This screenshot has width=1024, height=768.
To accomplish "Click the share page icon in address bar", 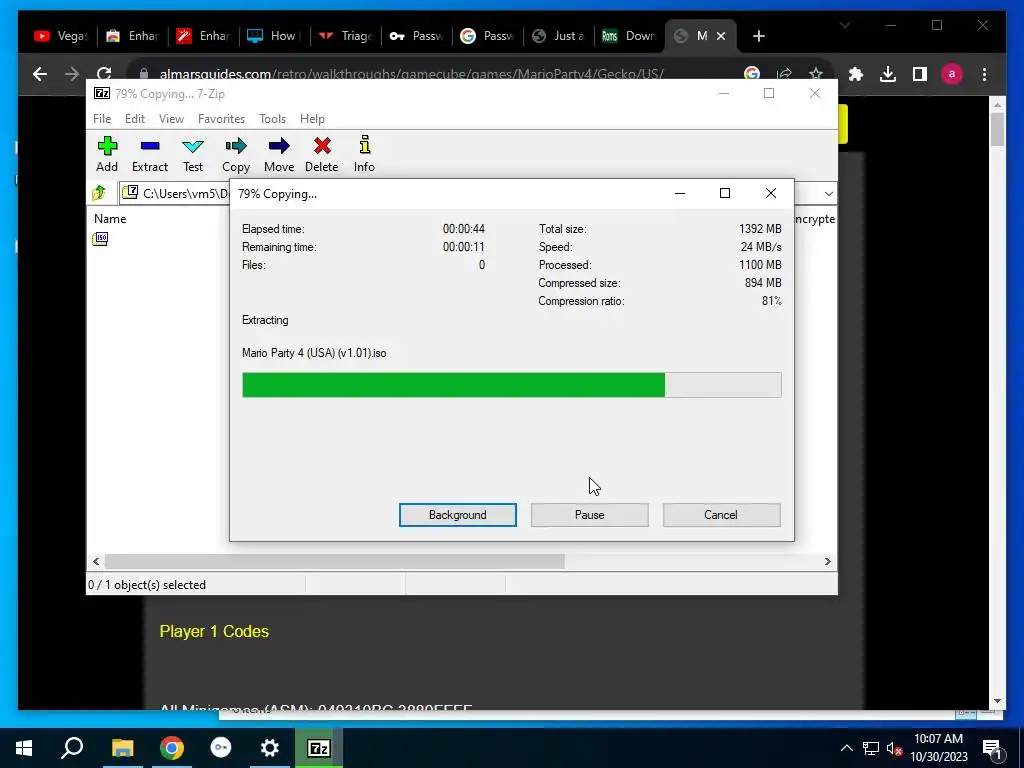I will [x=784, y=74].
